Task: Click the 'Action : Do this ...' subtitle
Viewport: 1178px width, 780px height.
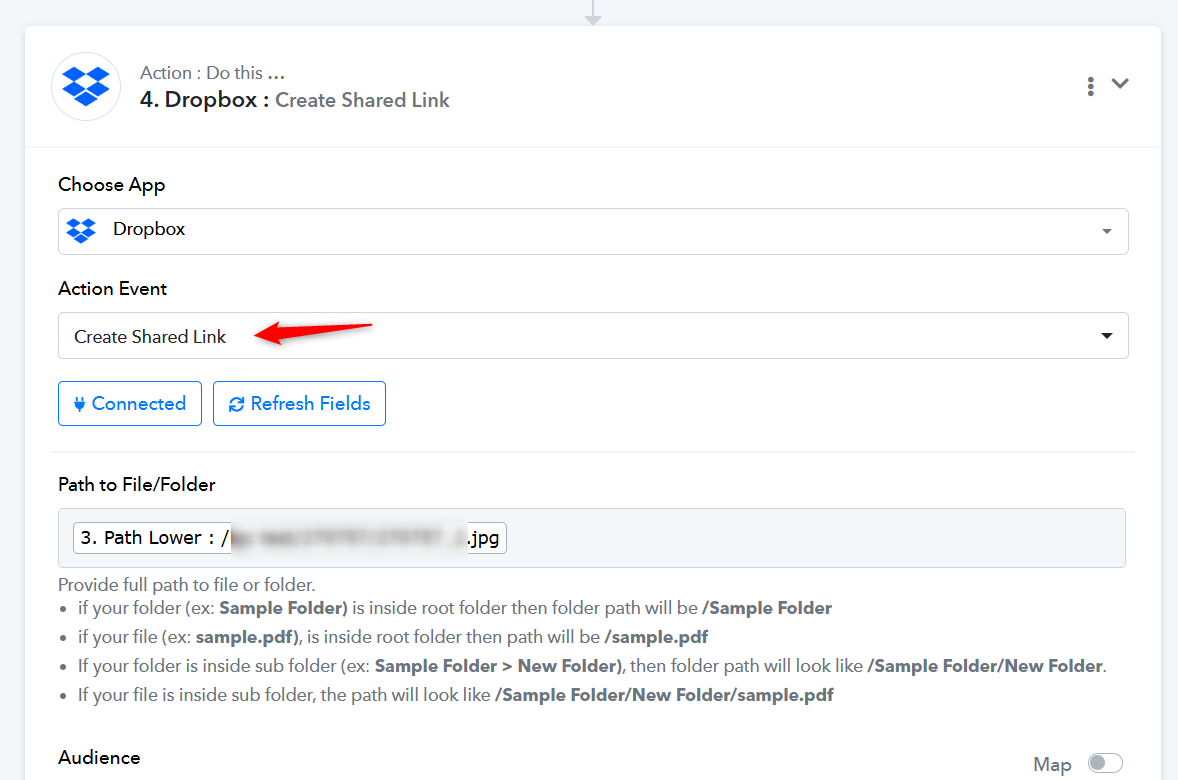Action: (212, 73)
